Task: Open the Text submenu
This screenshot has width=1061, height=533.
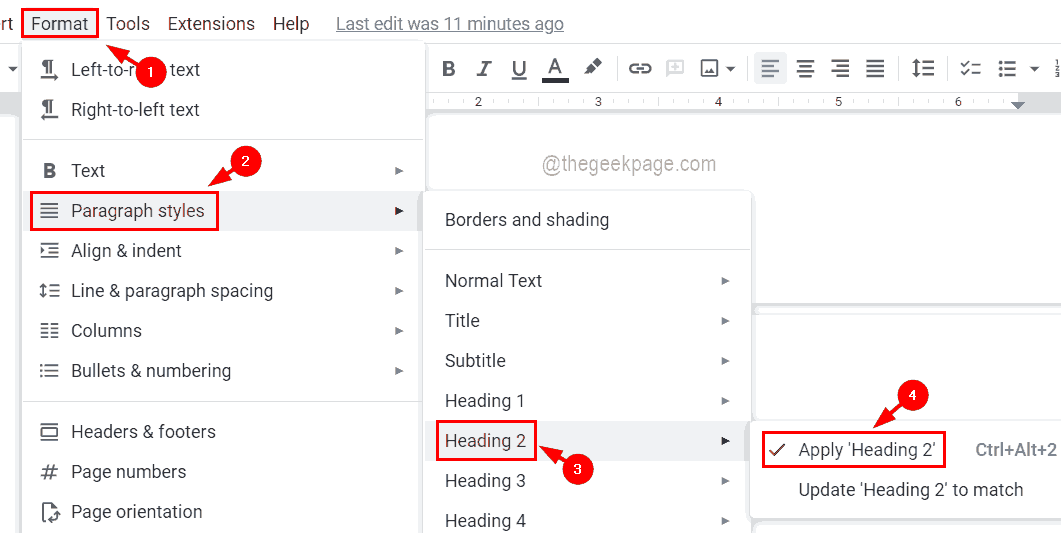Action: 223,170
